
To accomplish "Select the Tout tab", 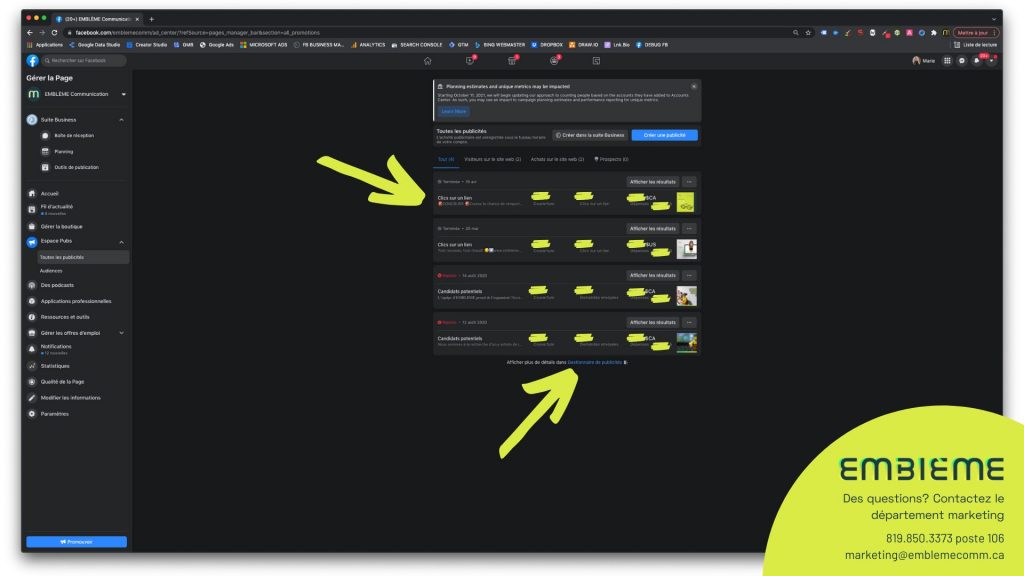I will [x=445, y=159].
